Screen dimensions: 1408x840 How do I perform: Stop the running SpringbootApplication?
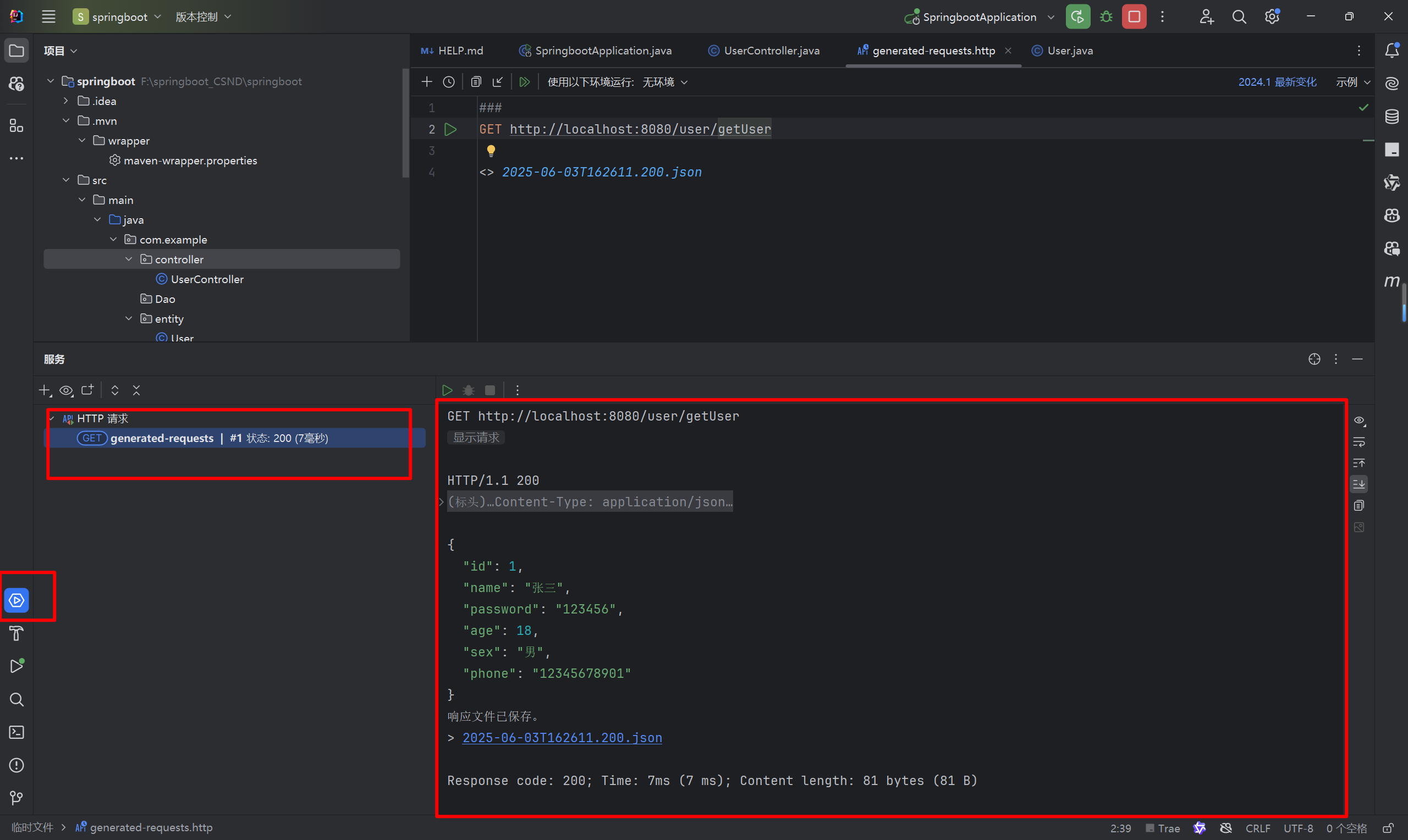click(1134, 17)
